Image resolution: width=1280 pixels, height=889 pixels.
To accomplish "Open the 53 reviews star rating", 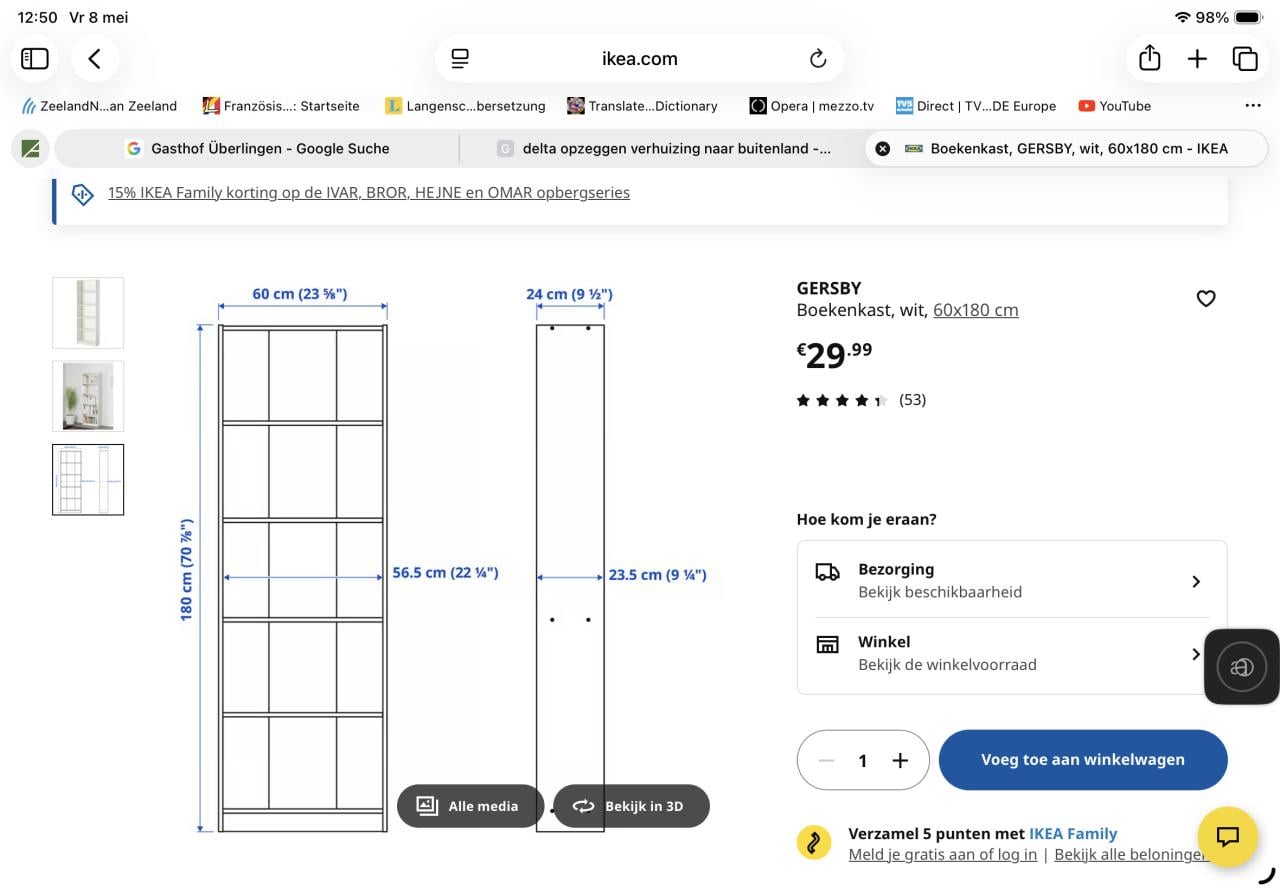I will [861, 400].
